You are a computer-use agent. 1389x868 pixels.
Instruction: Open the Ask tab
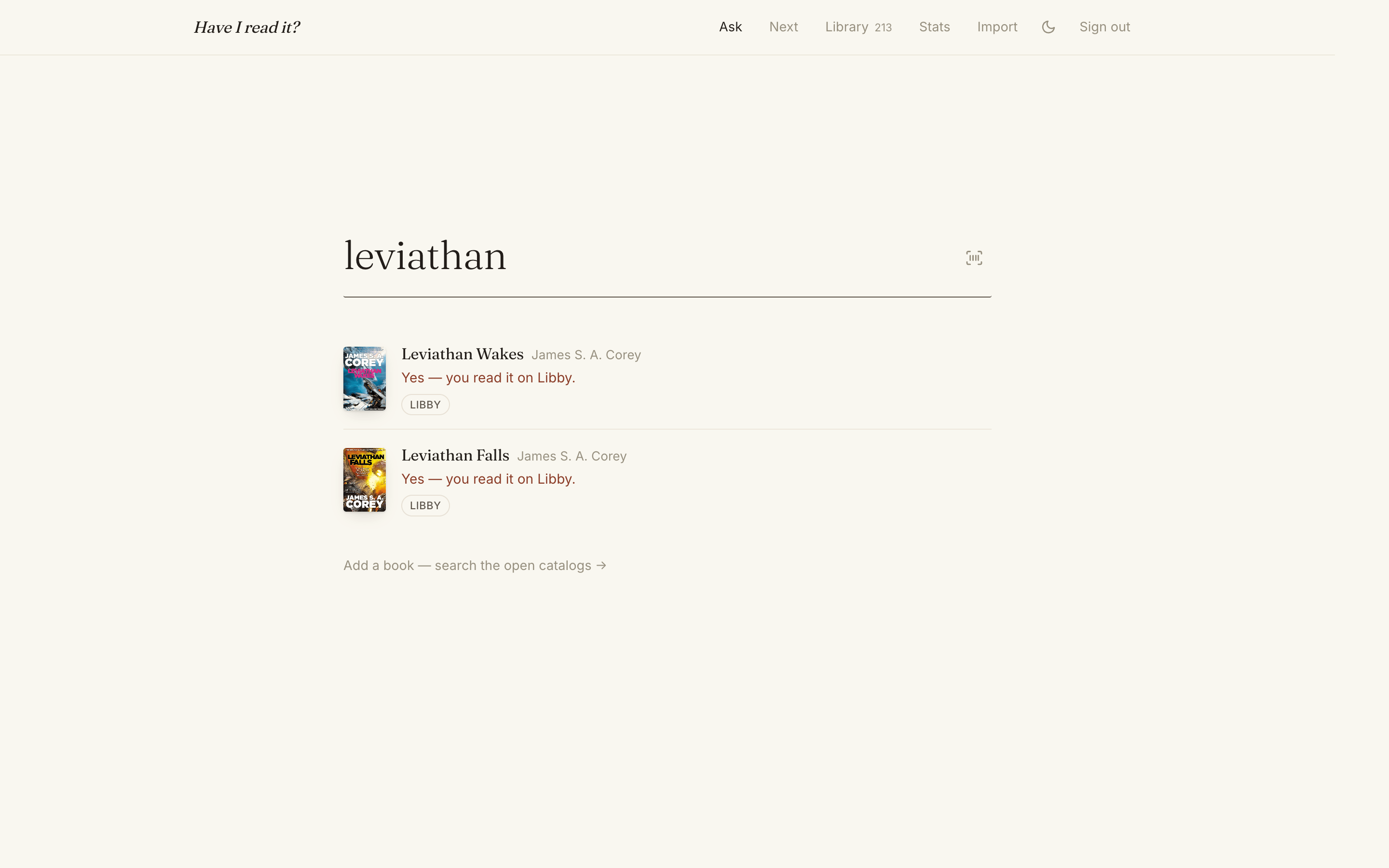(730, 27)
